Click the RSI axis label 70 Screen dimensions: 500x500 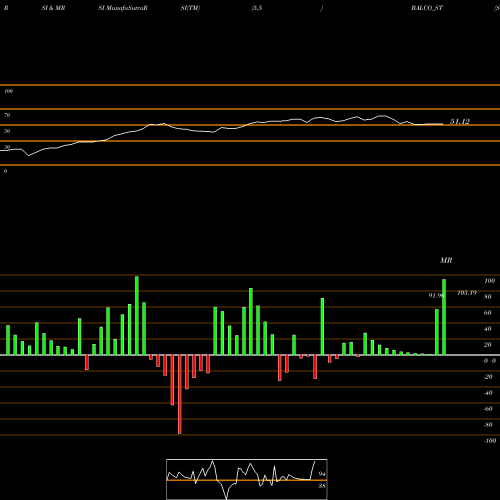pyautogui.click(x=7, y=115)
